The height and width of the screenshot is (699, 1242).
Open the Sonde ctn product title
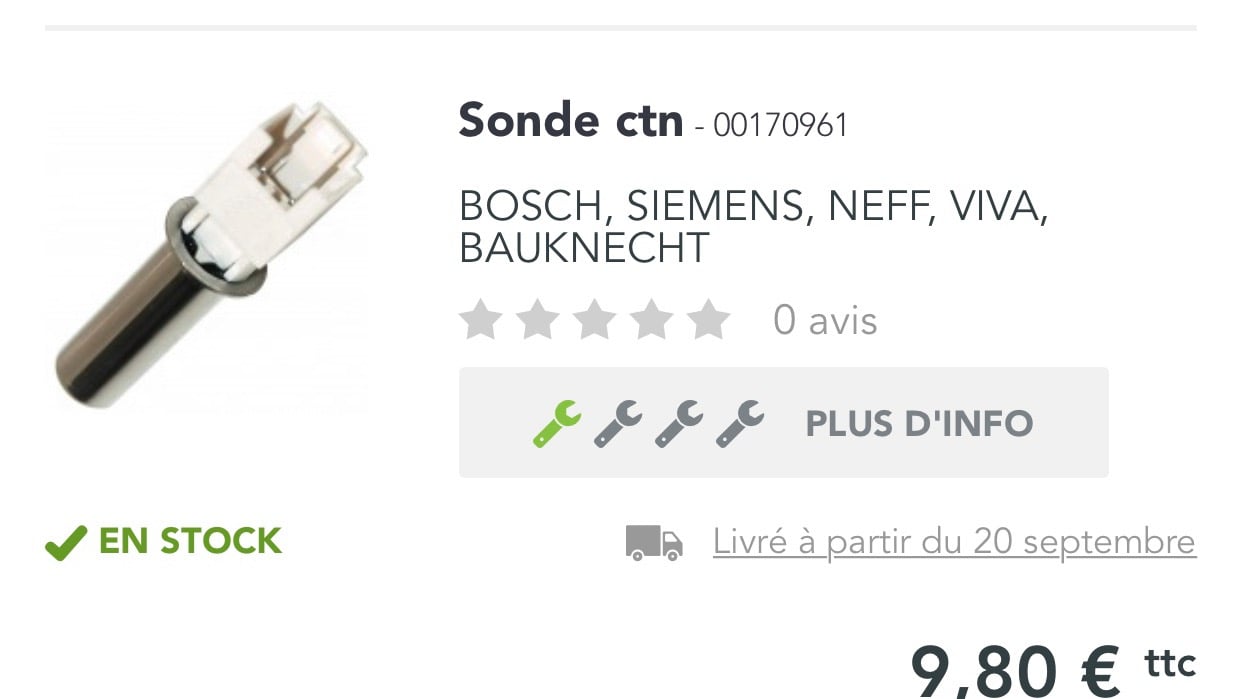click(x=571, y=121)
